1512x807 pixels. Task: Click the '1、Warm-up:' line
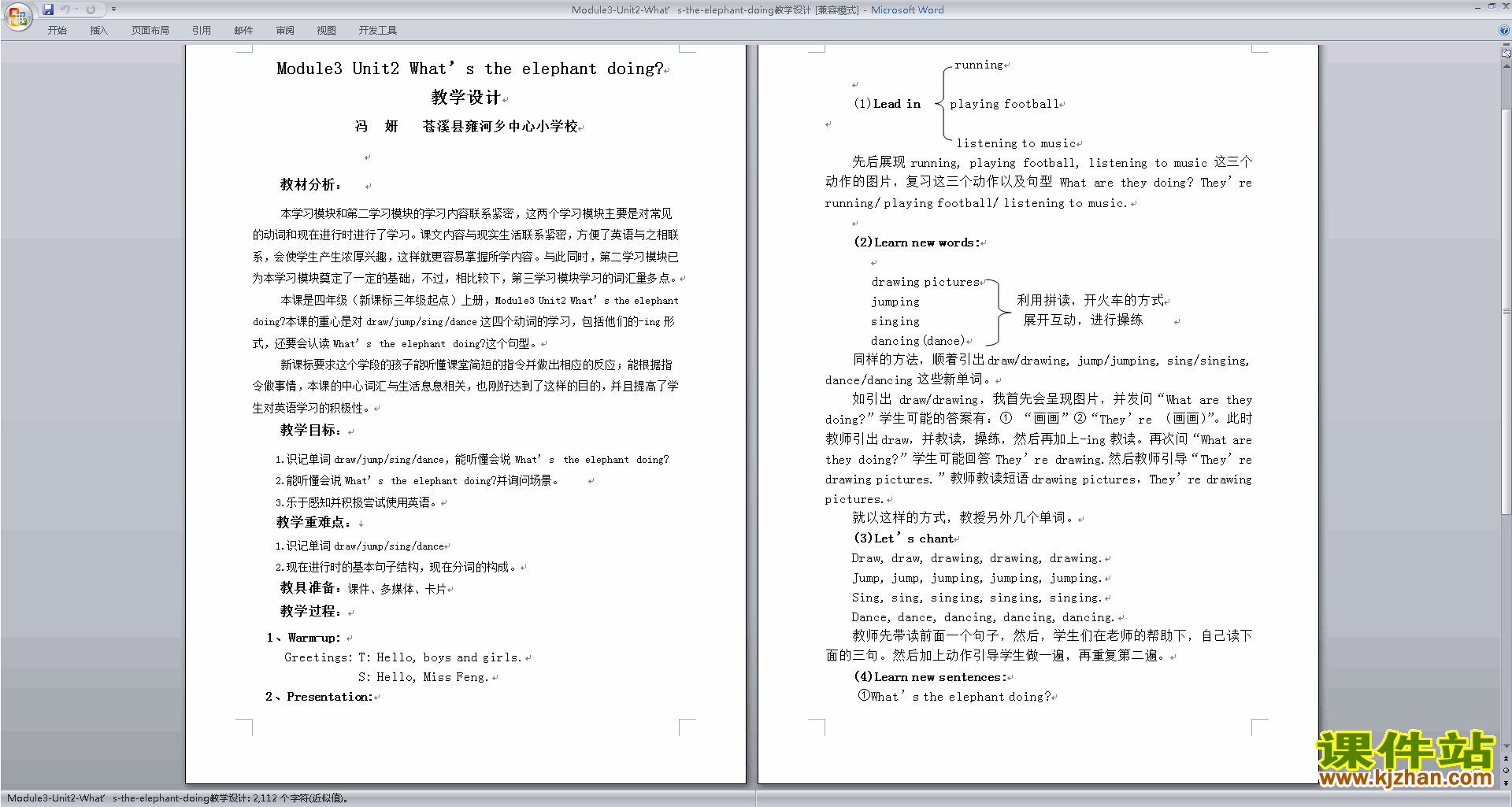tap(303, 638)
